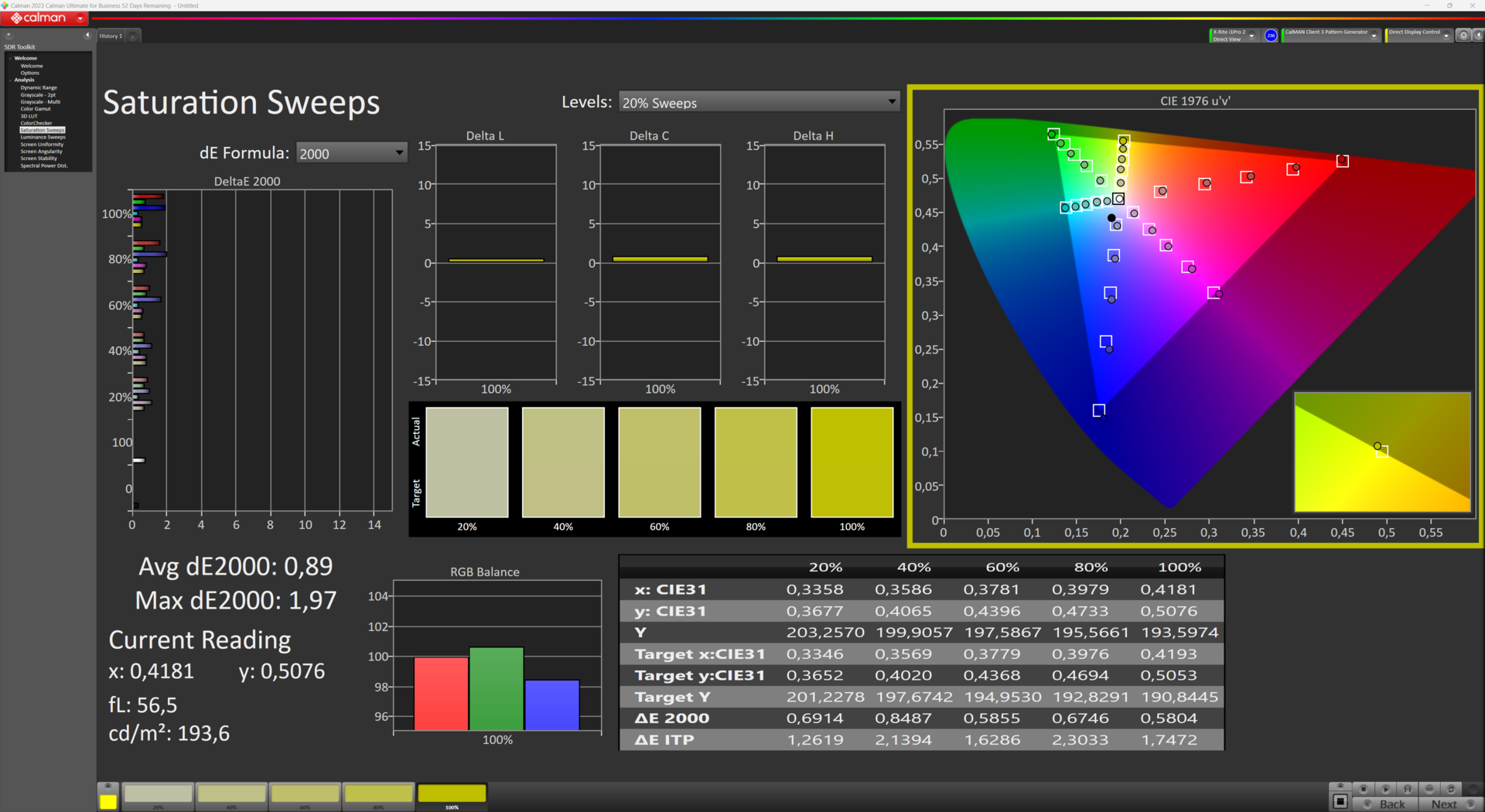Screen dimensions: 1485x812
Task: Open settings gear icon at top right
Action: tap(1463, 36)
